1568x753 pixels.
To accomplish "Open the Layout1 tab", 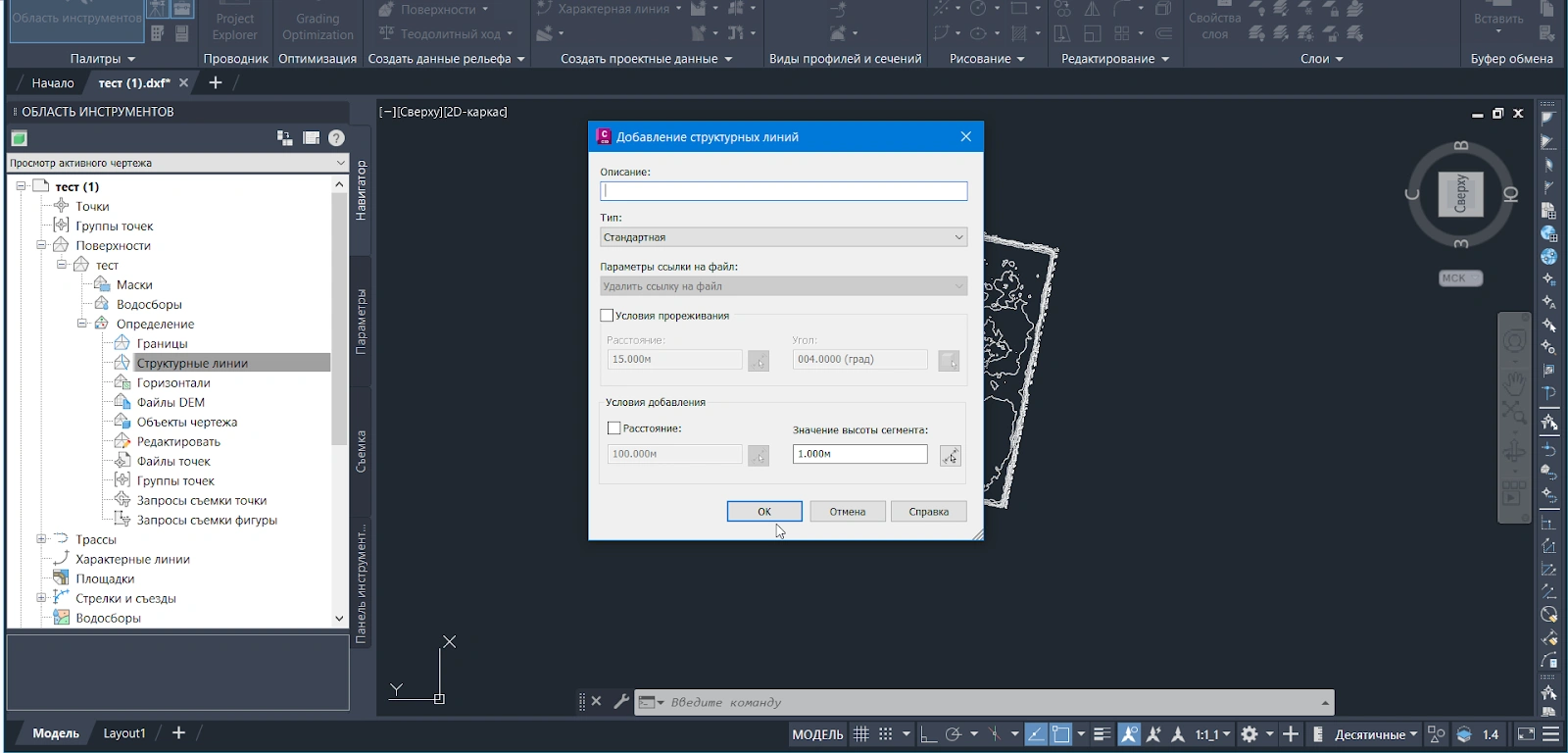I will pyautogui.click(x=124, y=733).
